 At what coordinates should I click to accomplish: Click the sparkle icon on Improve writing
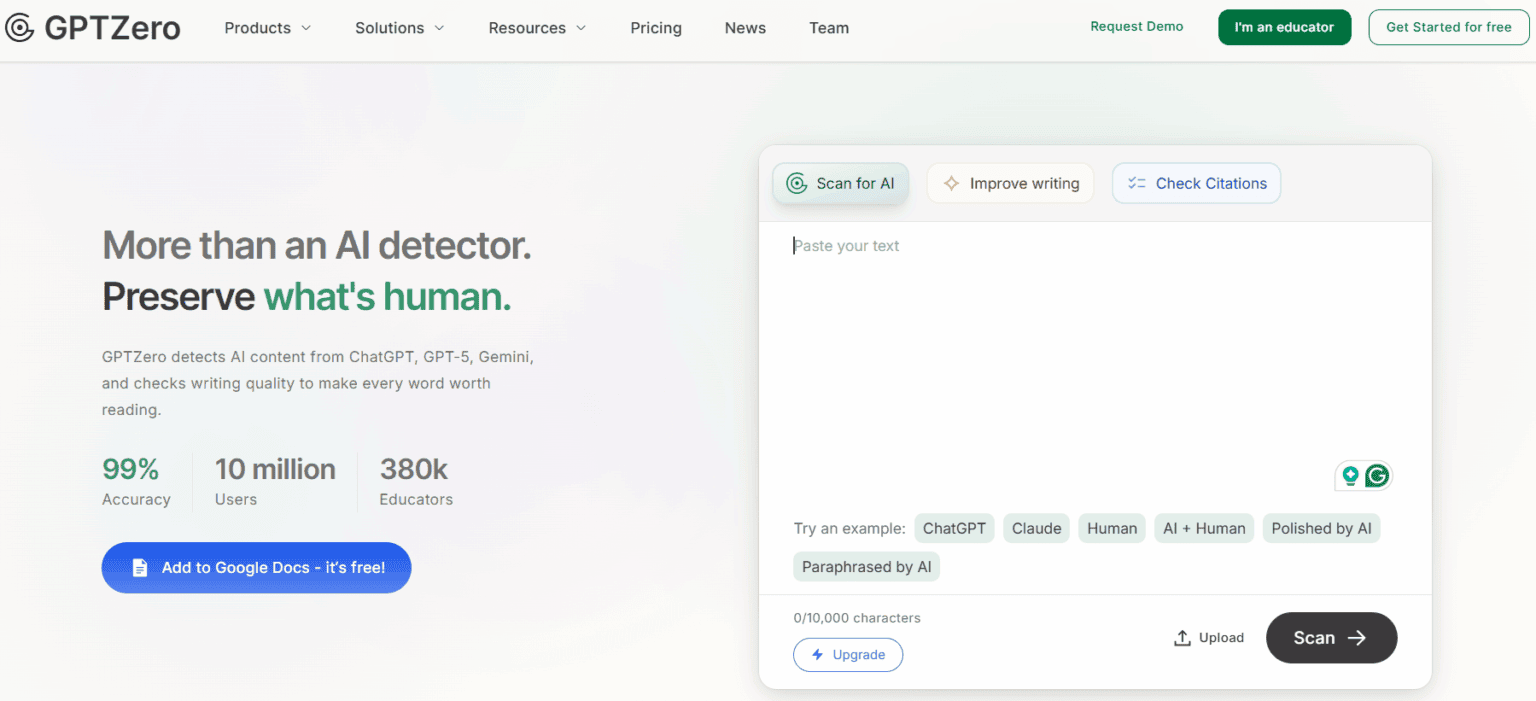click(951, 183)
